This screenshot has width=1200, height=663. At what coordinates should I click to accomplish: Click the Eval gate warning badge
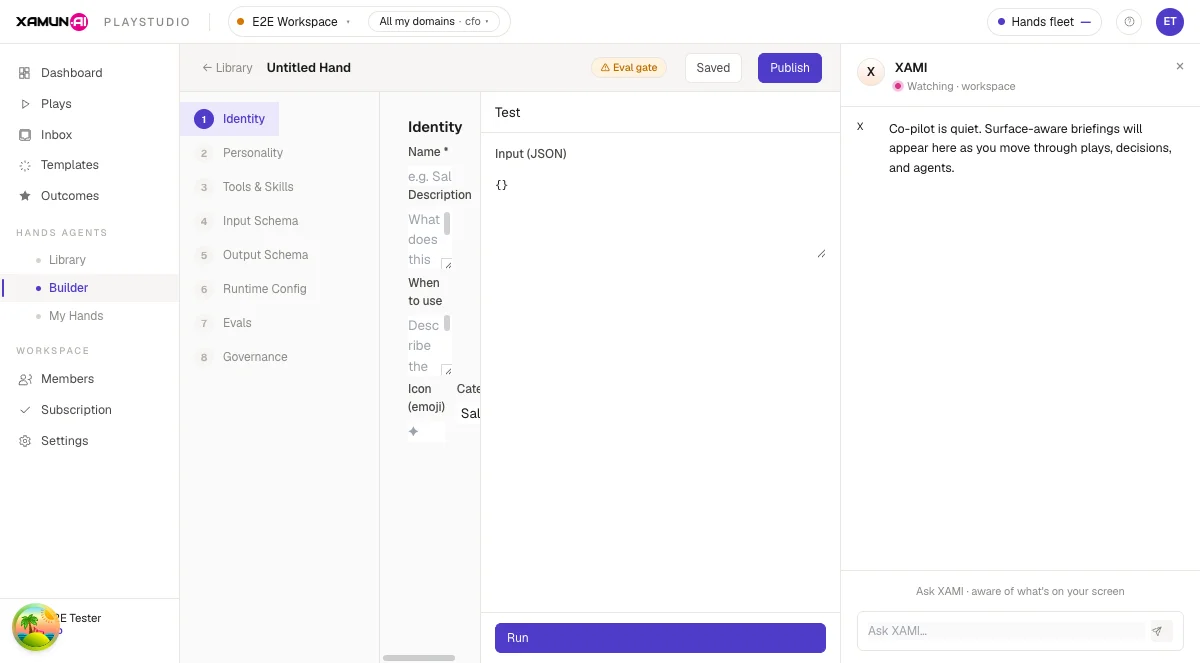(629, 68)
